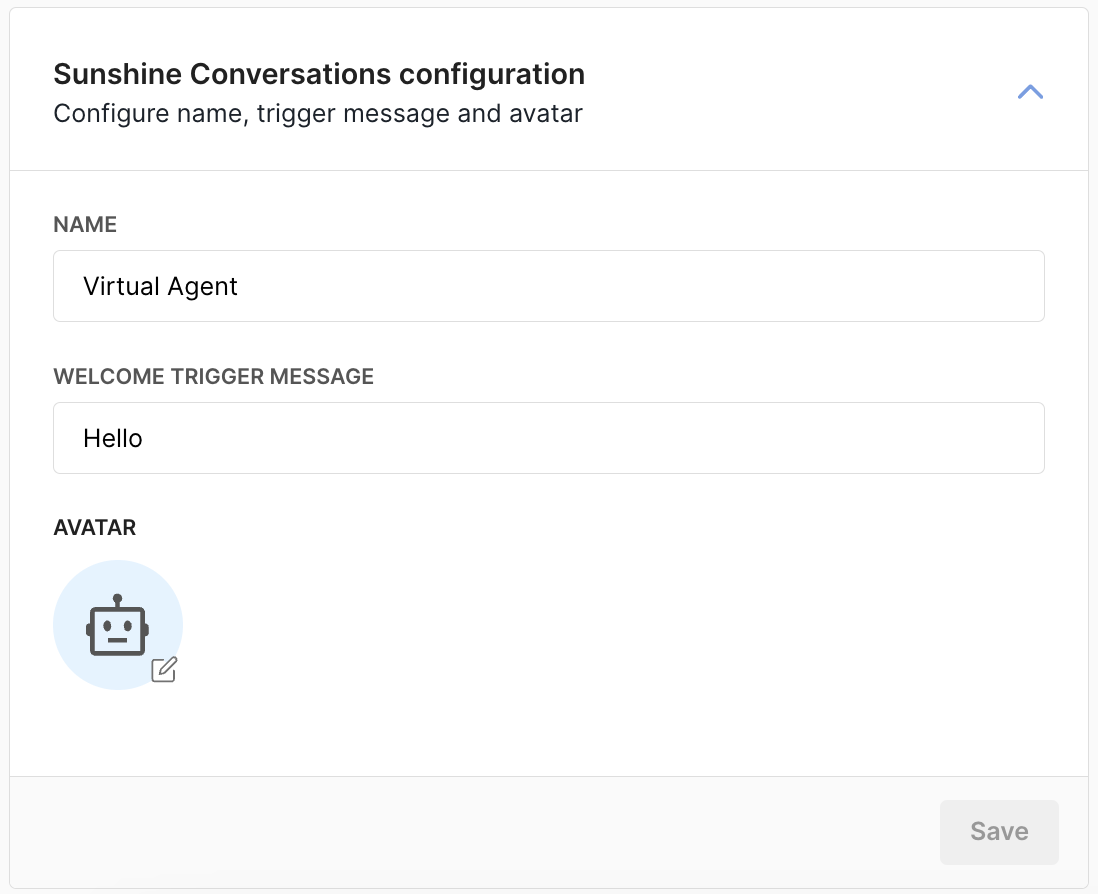Click the Welcome Trigger Message input field
The image size is (1098, 894).
click(548, 438)
